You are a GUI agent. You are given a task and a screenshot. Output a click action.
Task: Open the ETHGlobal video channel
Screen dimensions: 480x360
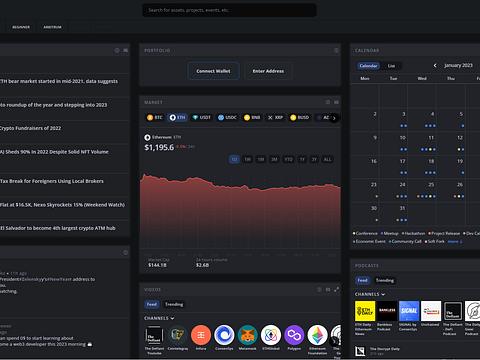[x=271, y=338]
